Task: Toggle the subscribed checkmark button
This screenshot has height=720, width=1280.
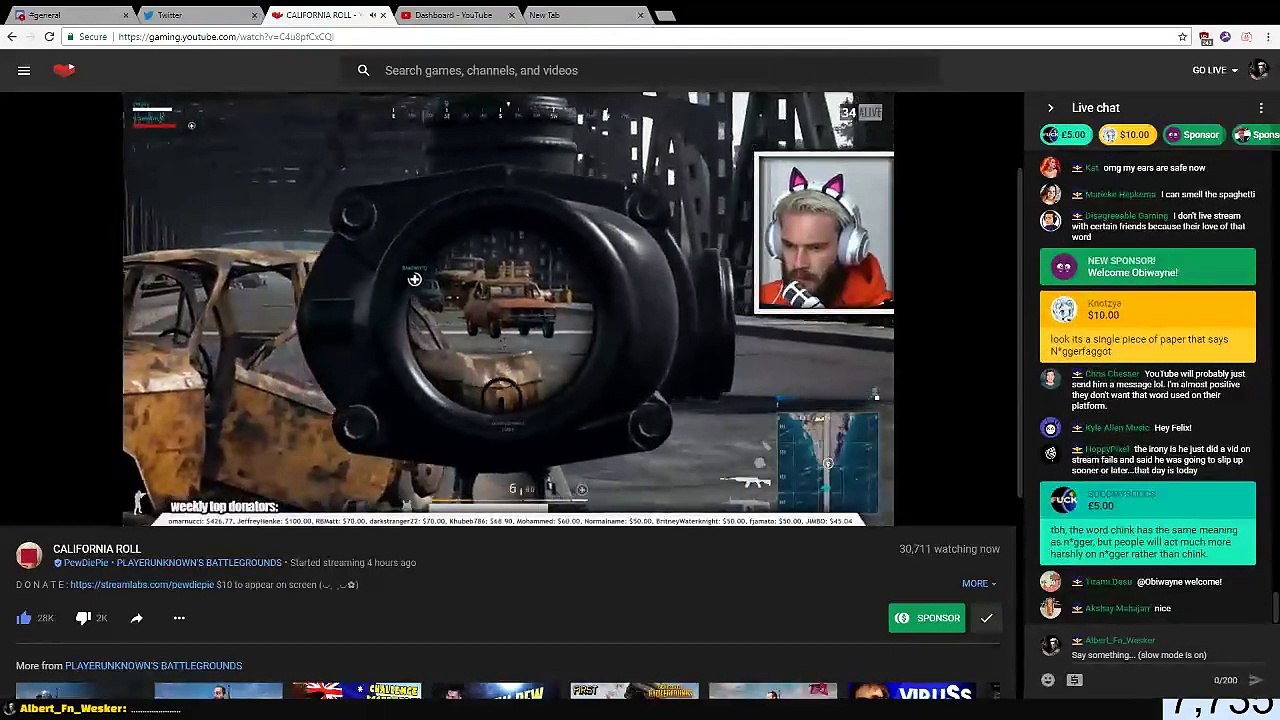Action: click(x=986, y=618)
